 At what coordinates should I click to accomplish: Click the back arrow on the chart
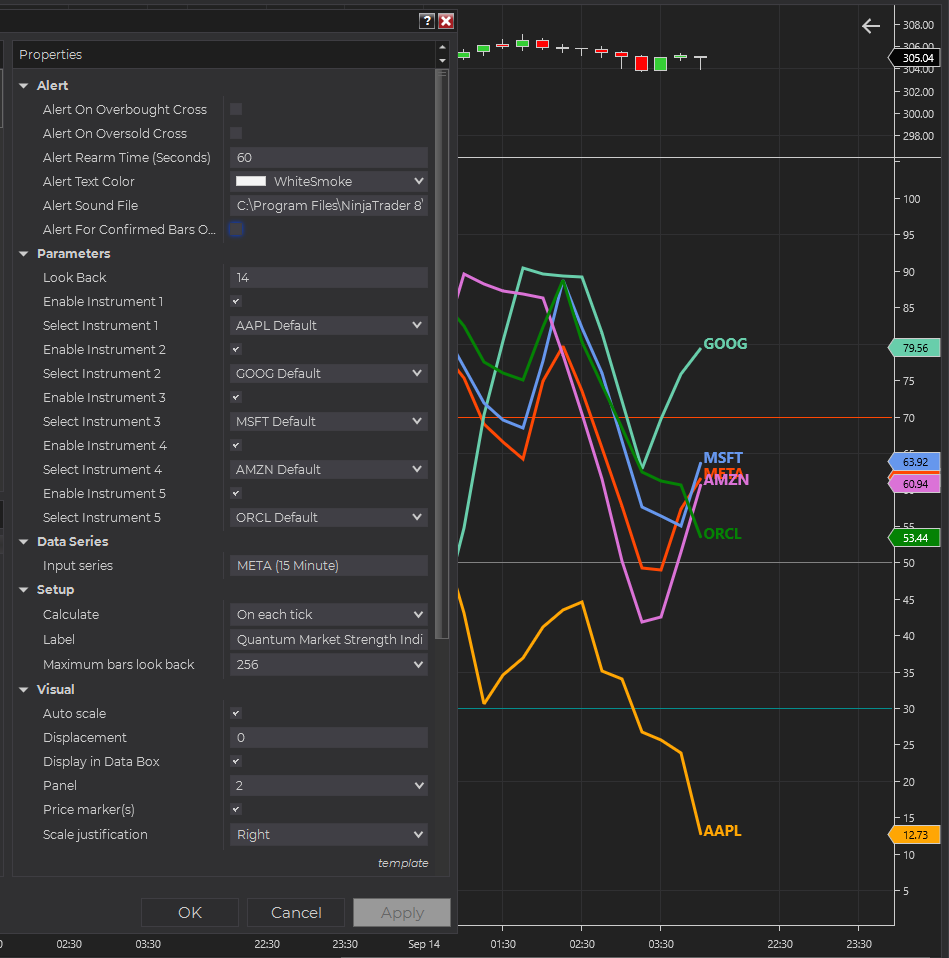pos(871,26)
